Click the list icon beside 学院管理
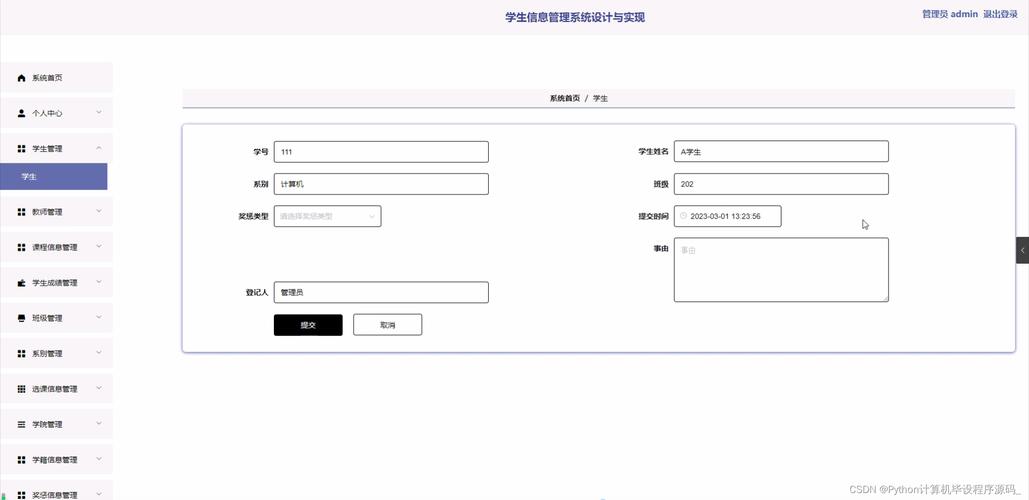The image size is (1029, 500). 22,425
